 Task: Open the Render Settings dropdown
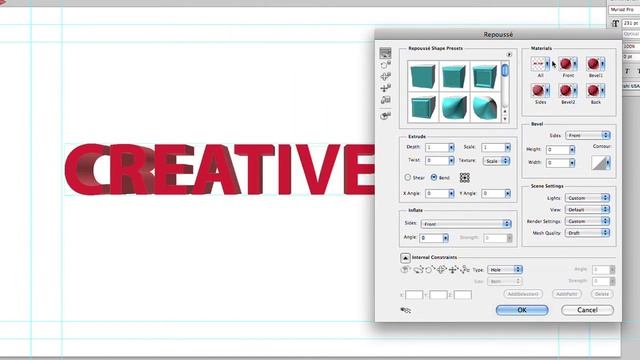[588, 221]
